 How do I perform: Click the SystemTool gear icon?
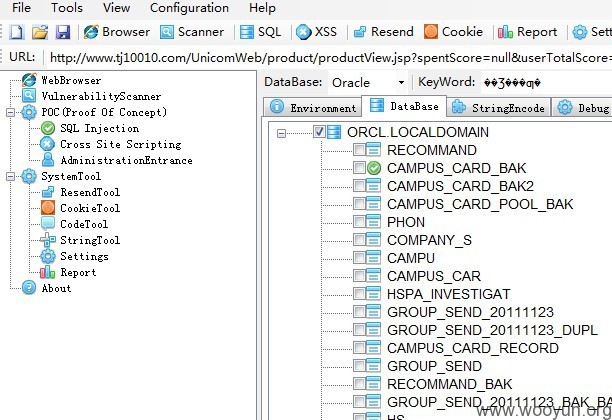[29, 176]
